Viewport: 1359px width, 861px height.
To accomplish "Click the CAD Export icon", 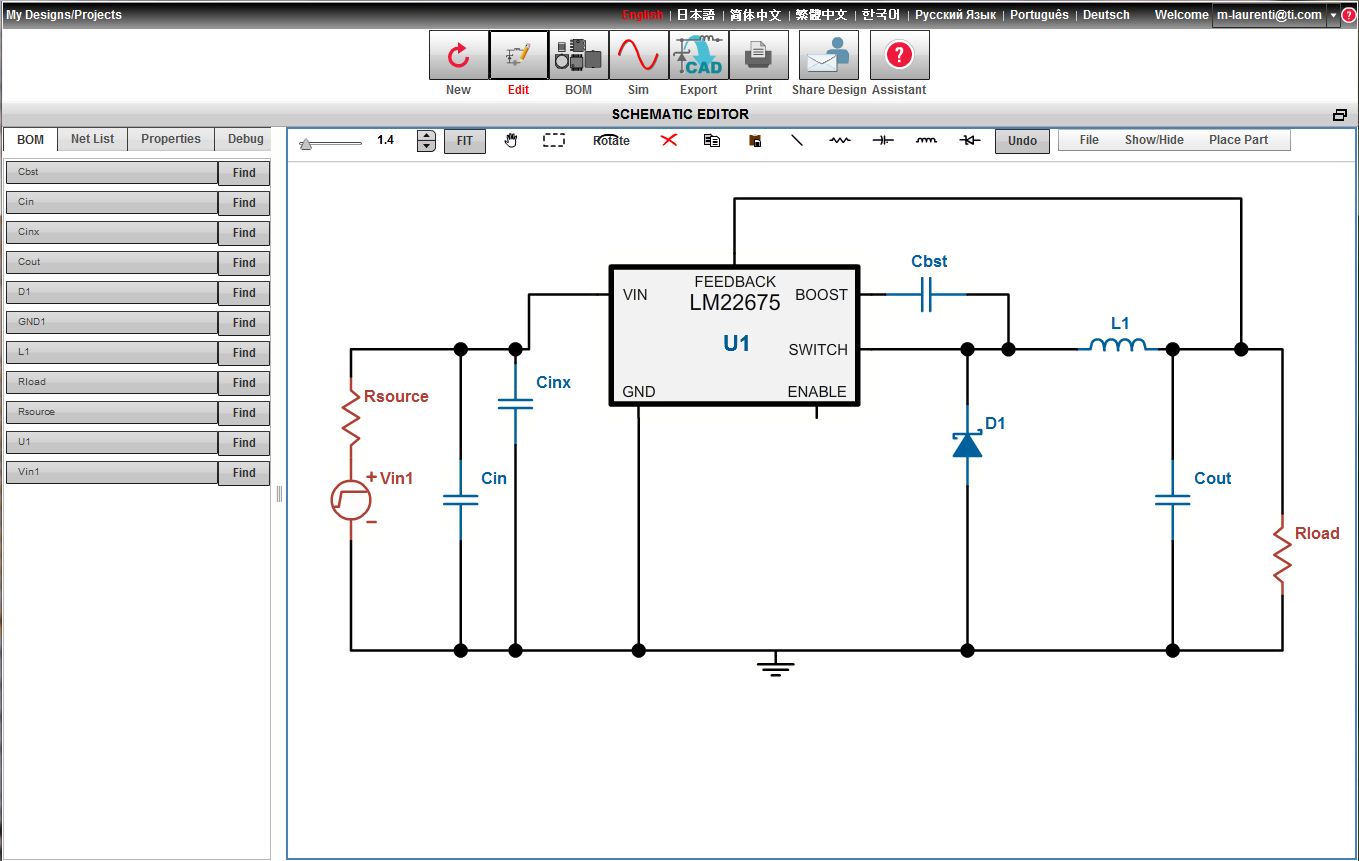I will 698,55.
